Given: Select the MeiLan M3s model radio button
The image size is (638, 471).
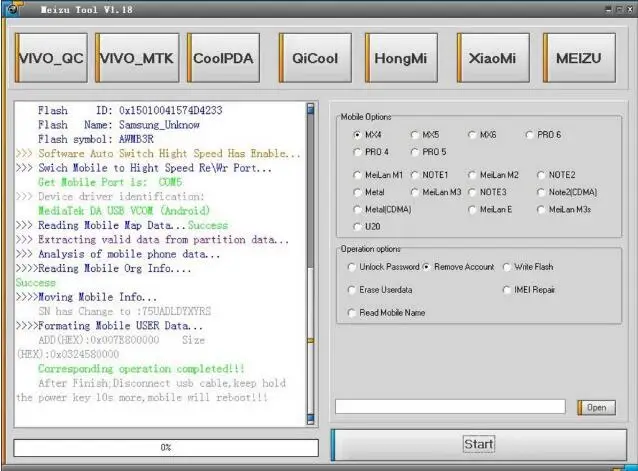Looking at the screenshot, I should (541, 209).
